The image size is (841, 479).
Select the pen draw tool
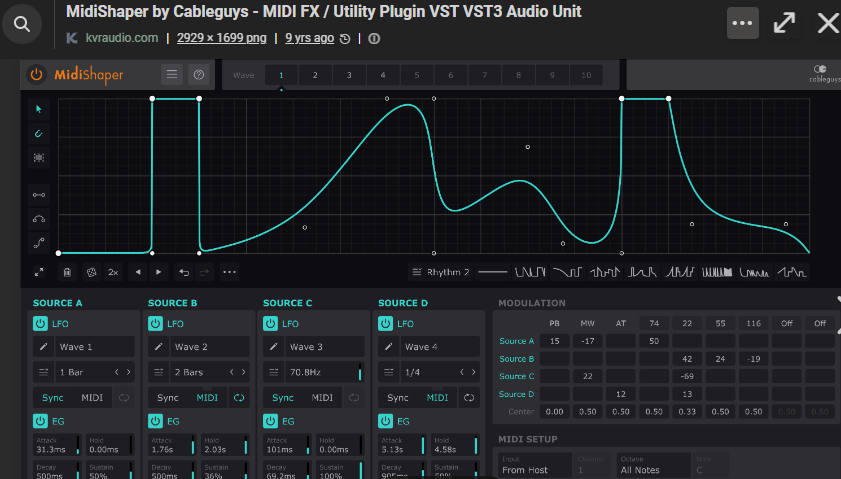click(x=39, y=134)
